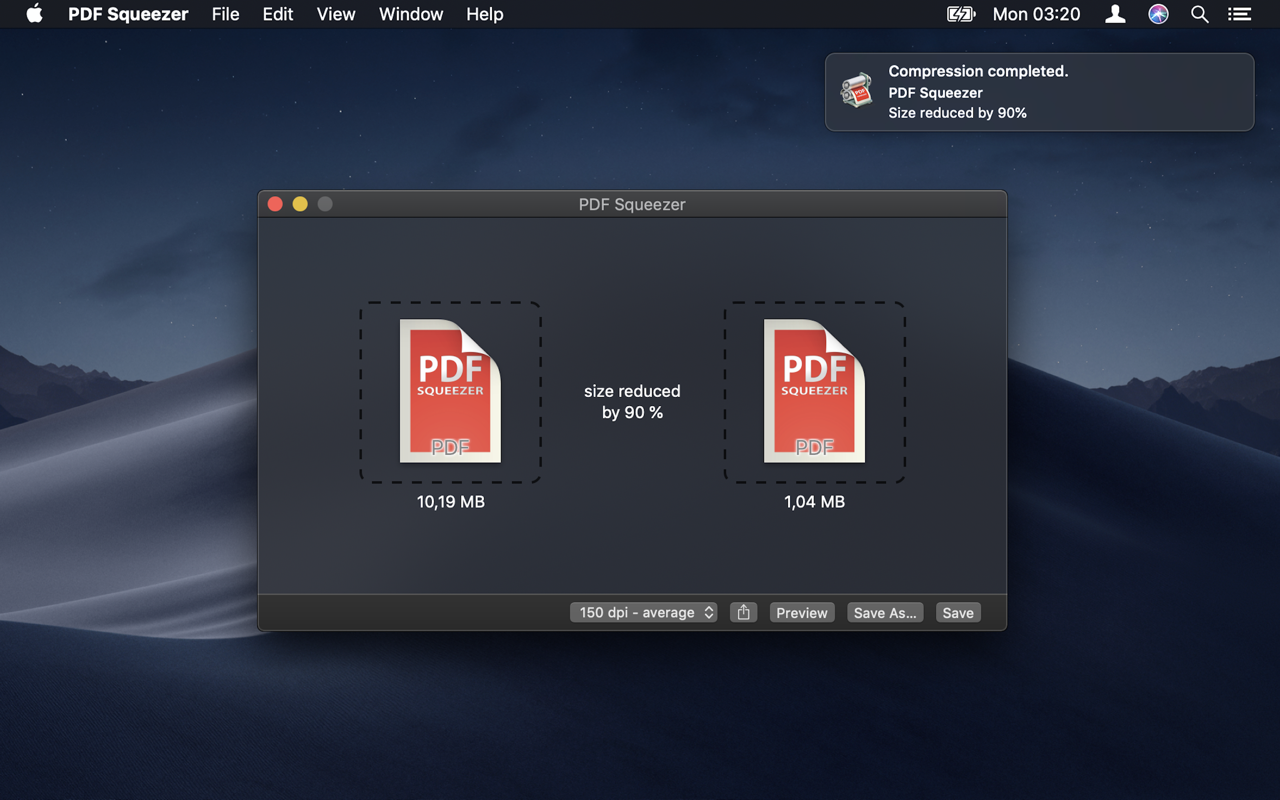The image size is (1280, 800).
Task: Expand the 150 dpi - average dropdown
Action: [x=643, y=613]
